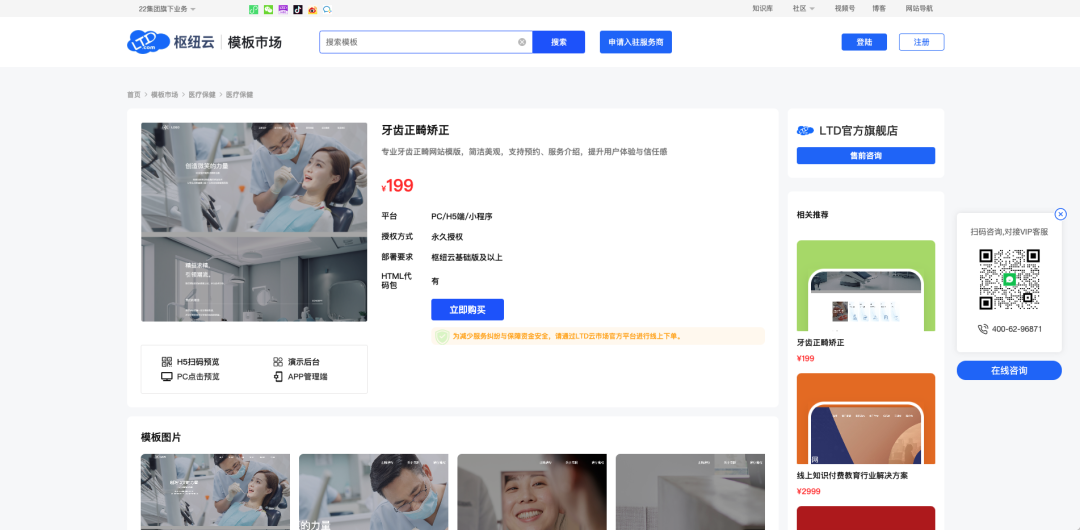This screenshot has height=530, width=1080.
Task: Click the 在线咨询 button
Action: 1009,370
